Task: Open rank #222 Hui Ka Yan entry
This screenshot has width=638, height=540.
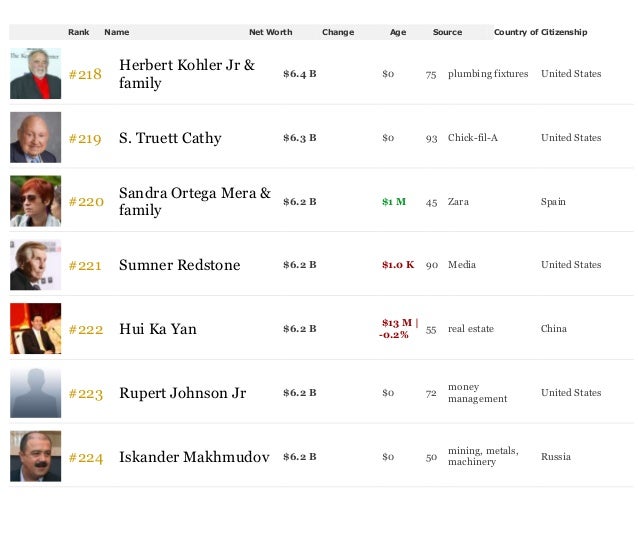Action: coord(157,329)
